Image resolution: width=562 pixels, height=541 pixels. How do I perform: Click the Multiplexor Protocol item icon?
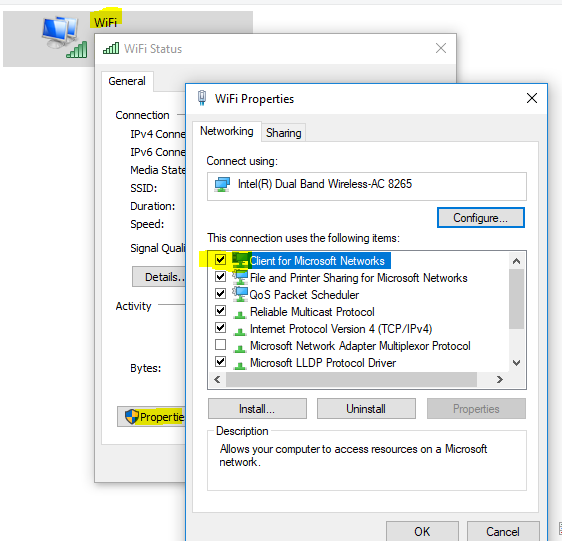pos(239,348)
